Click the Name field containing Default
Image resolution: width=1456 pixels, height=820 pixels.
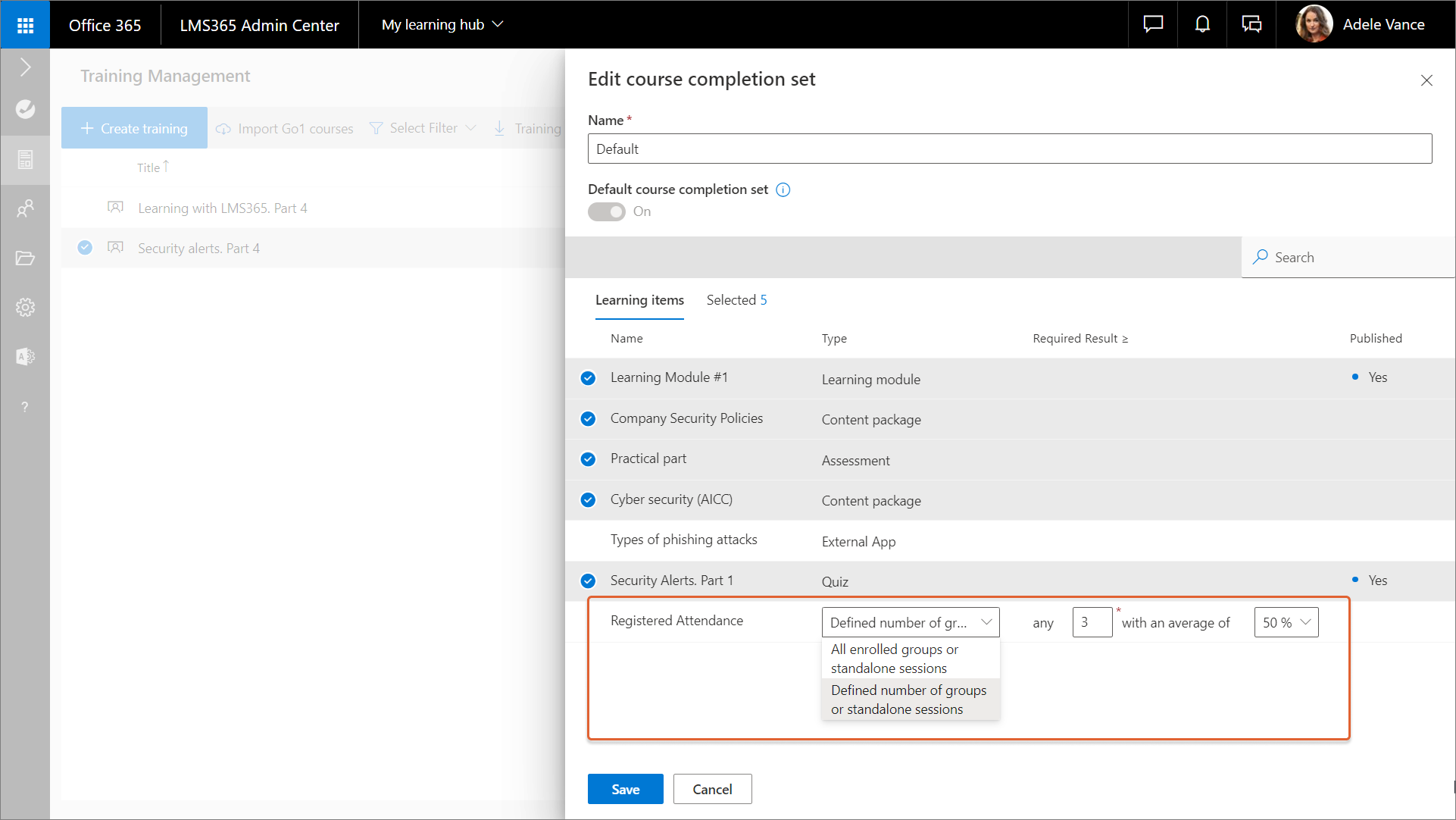(1009, 149)
